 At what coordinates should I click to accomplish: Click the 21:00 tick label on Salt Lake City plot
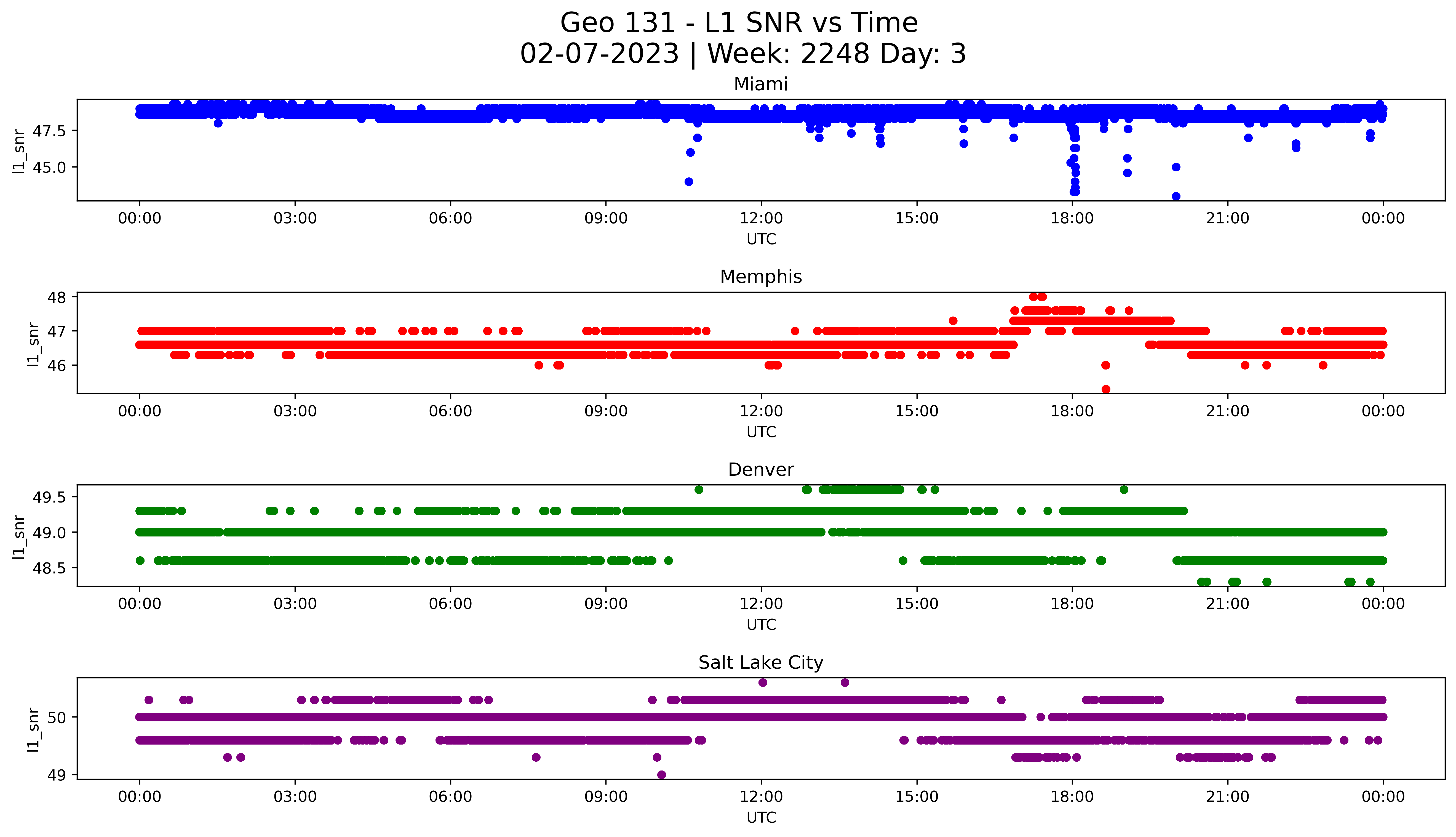tap(1227, 797)
